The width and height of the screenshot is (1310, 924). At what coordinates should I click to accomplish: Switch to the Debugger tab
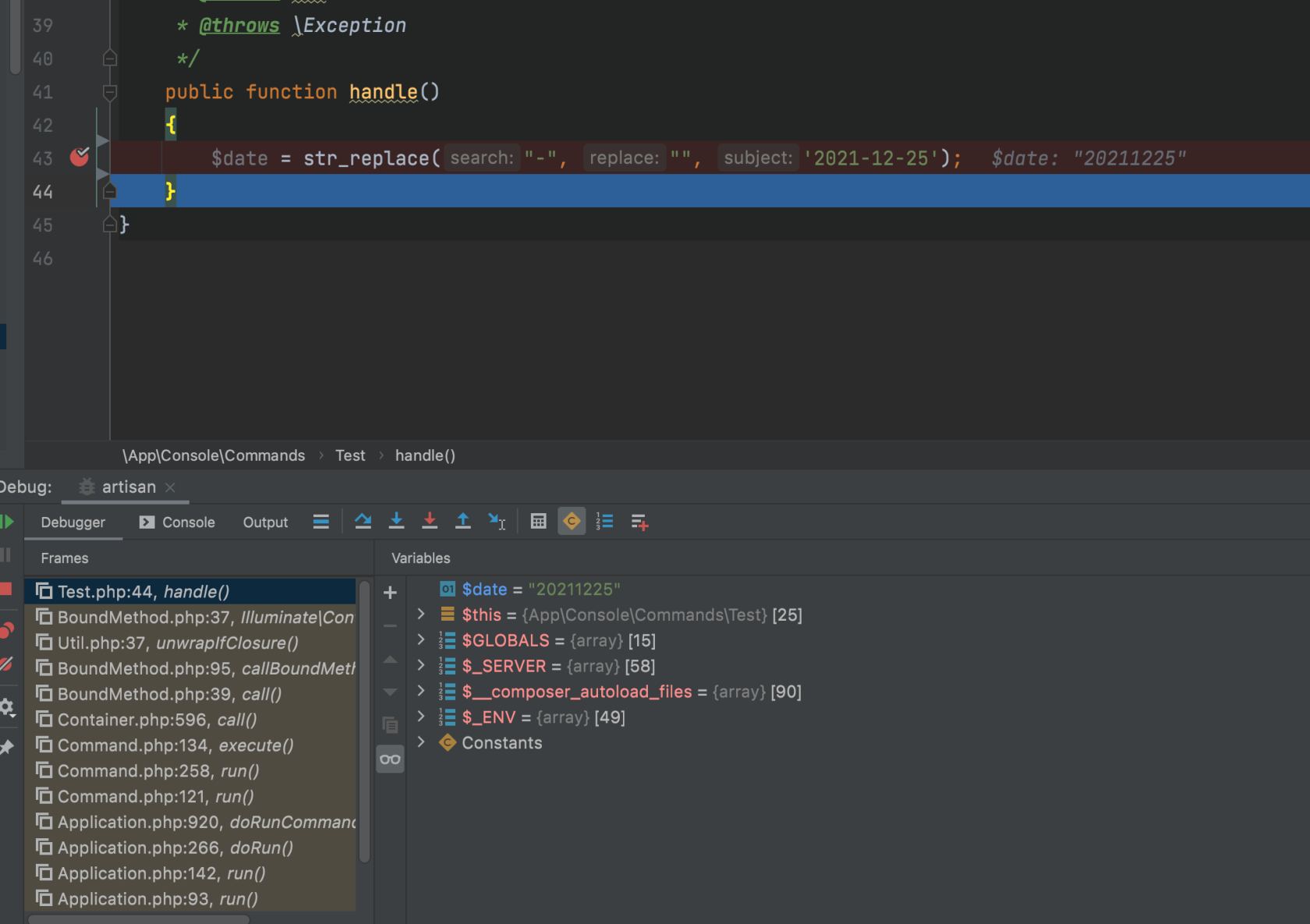(73, 522)
